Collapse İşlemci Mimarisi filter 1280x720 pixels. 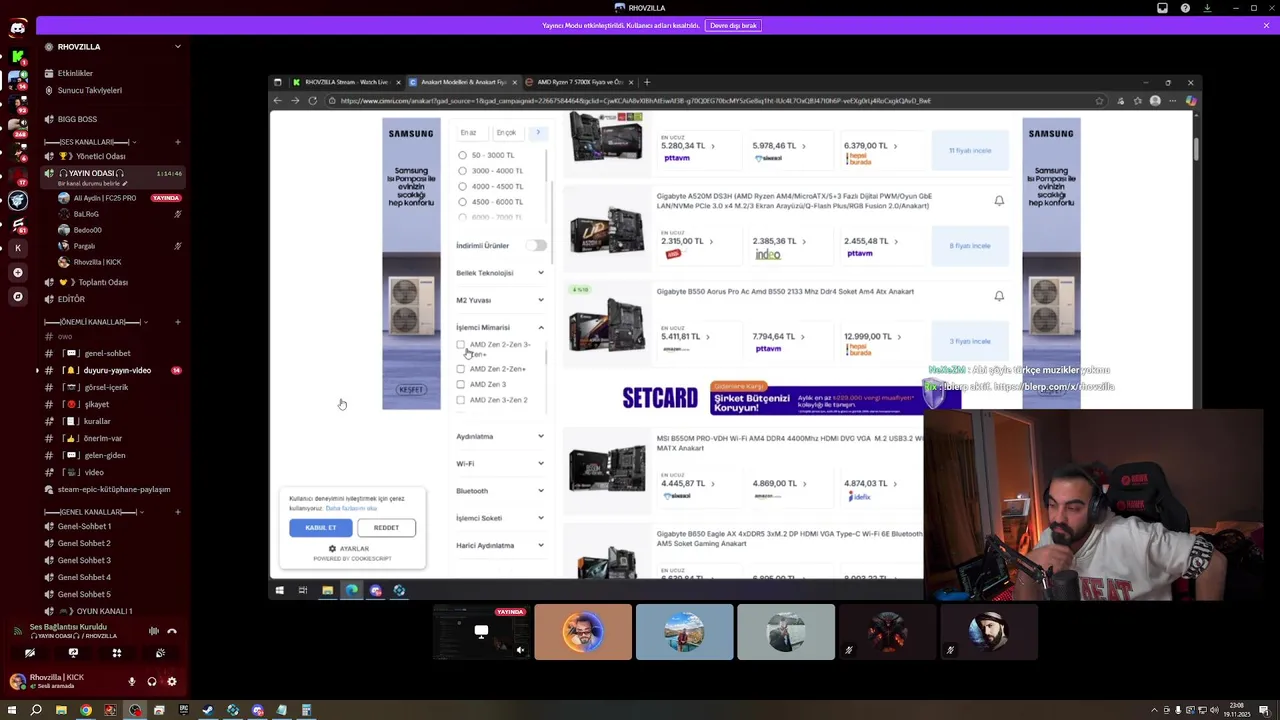pyautogui.click(x=500, y=327)
